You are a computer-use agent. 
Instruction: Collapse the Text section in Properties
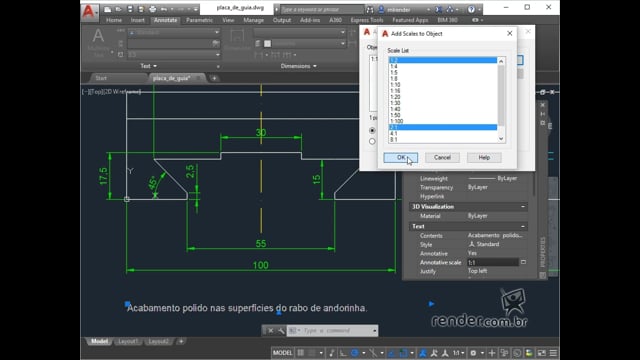(x=523, y=227)
